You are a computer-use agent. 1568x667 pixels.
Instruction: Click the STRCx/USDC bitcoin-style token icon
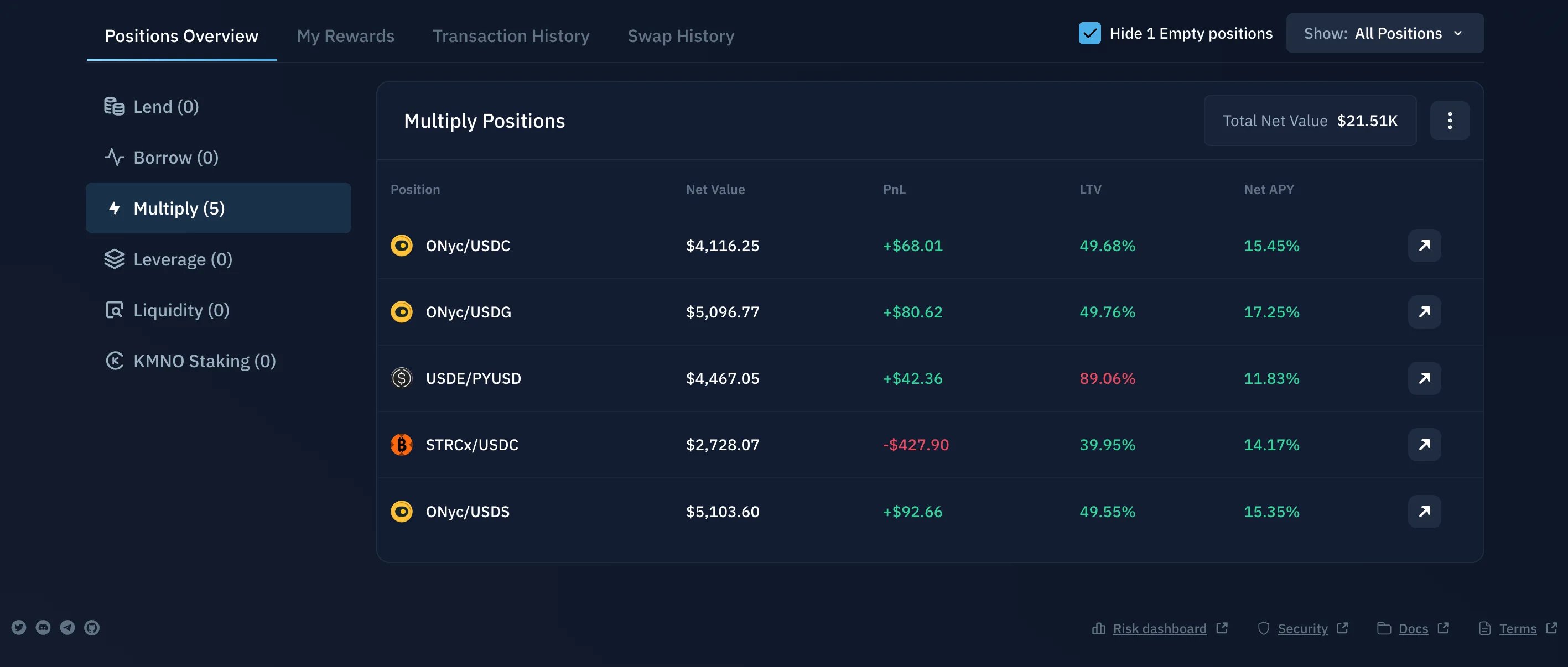pyautogui.click(x=402, y=444)
